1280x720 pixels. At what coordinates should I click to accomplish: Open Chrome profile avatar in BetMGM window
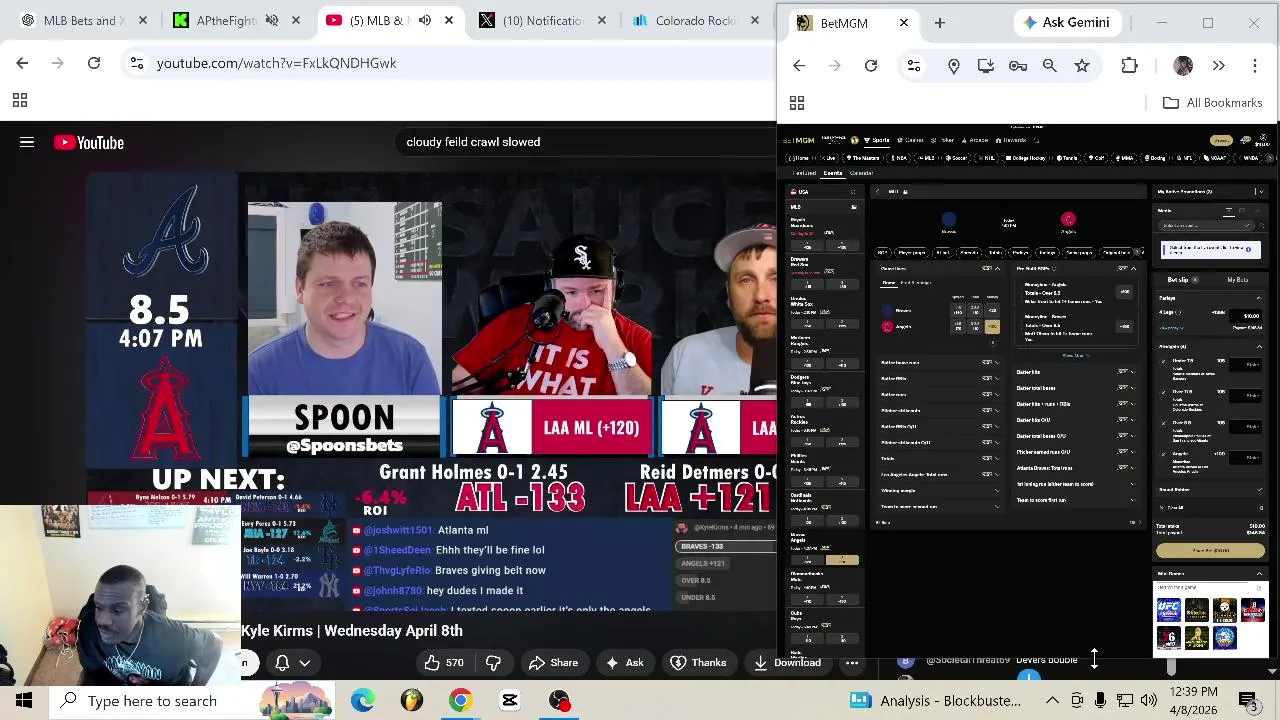click(x=1183, y=66)
